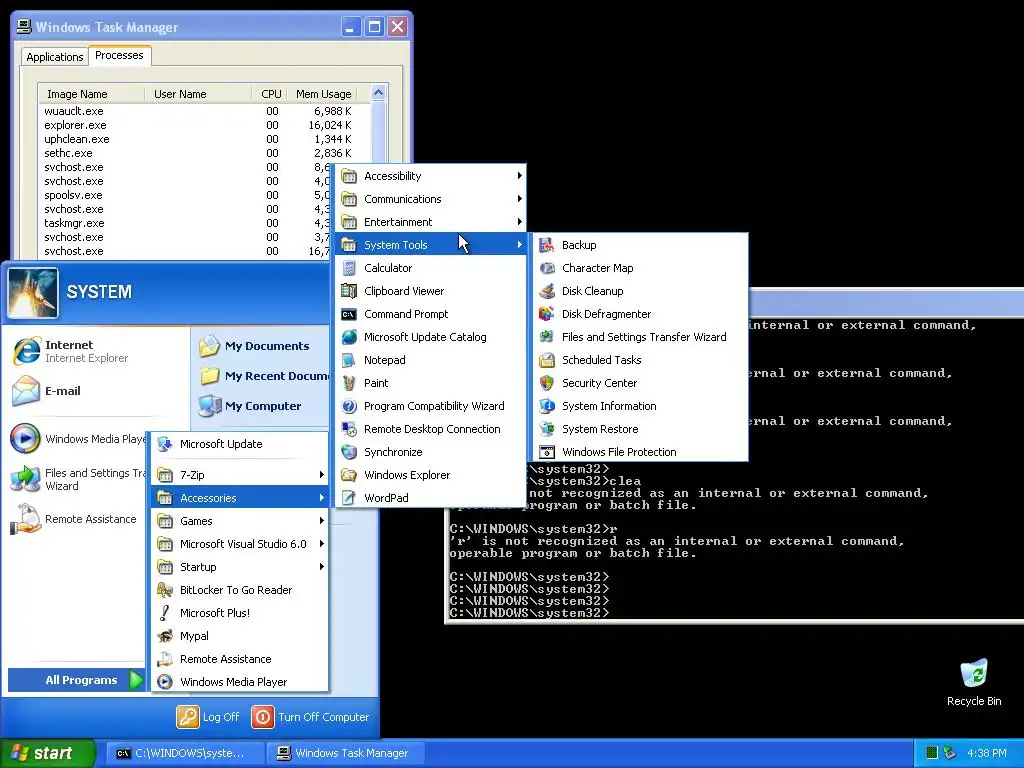Launch System Information
This screenshot has width=1024, height=768.
640,406
